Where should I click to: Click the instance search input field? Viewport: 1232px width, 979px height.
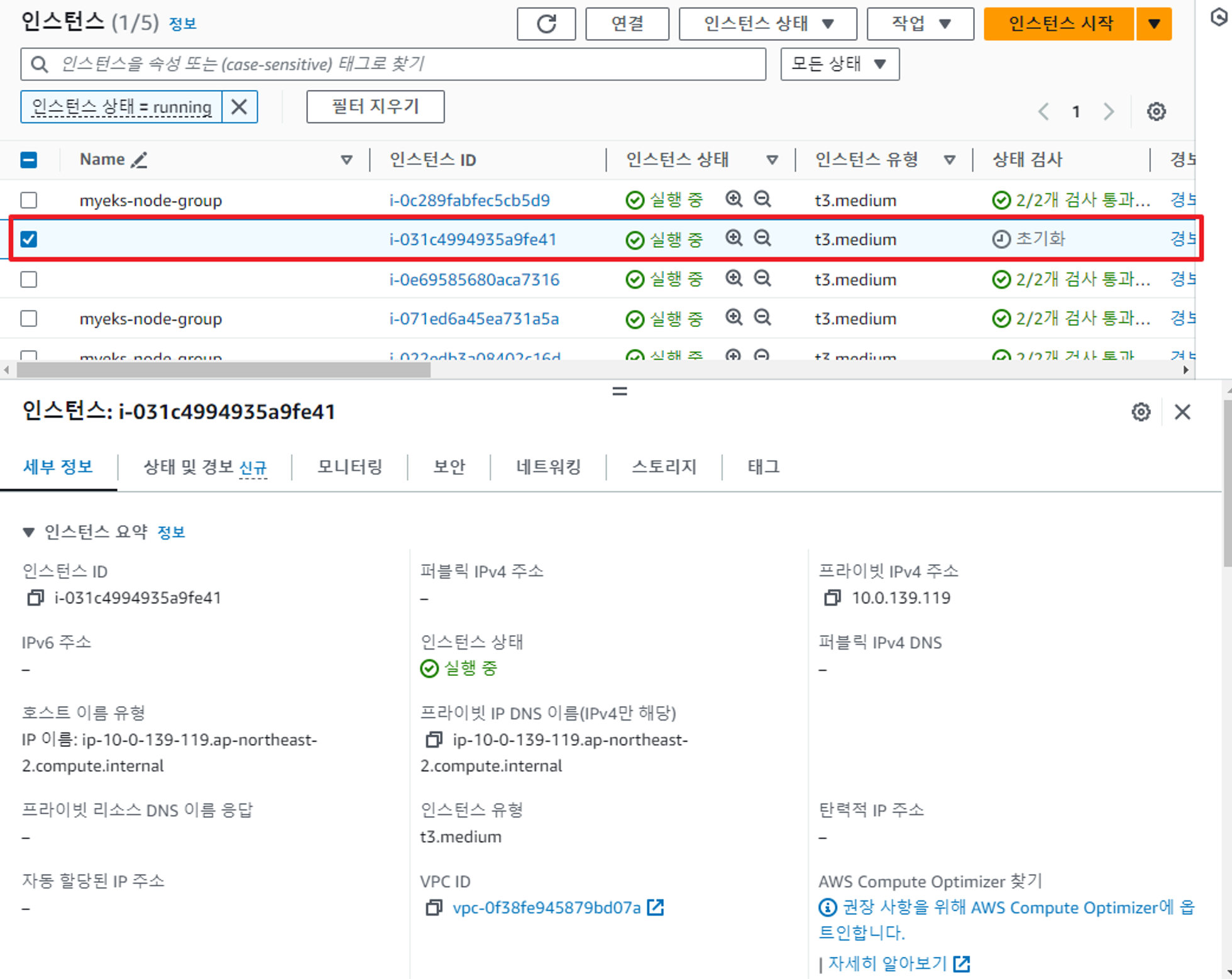(402, 64)
